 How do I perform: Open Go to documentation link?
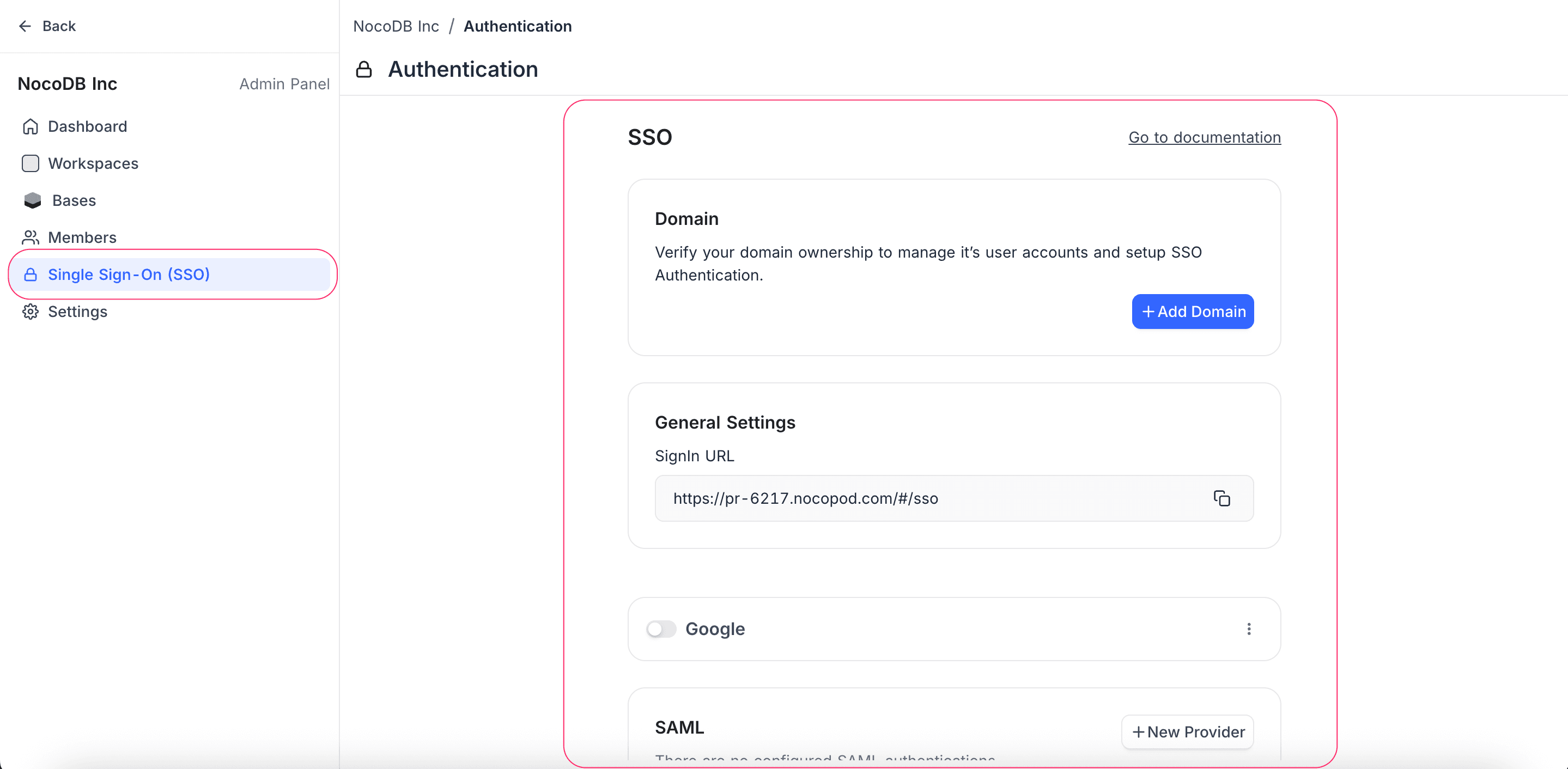coord(1204,137)
